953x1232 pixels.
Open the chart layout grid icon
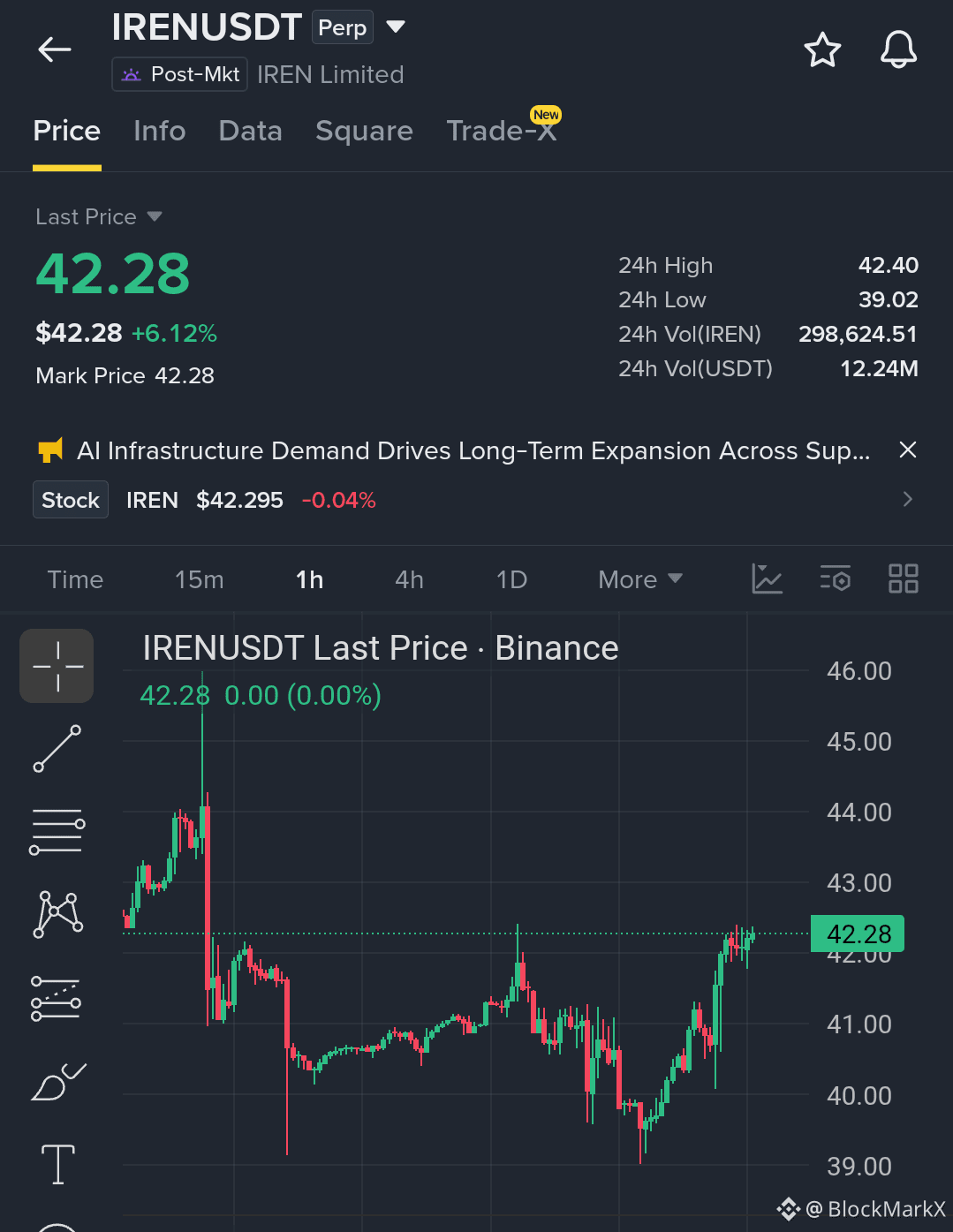pyautogui.click(x=904, y=579)
